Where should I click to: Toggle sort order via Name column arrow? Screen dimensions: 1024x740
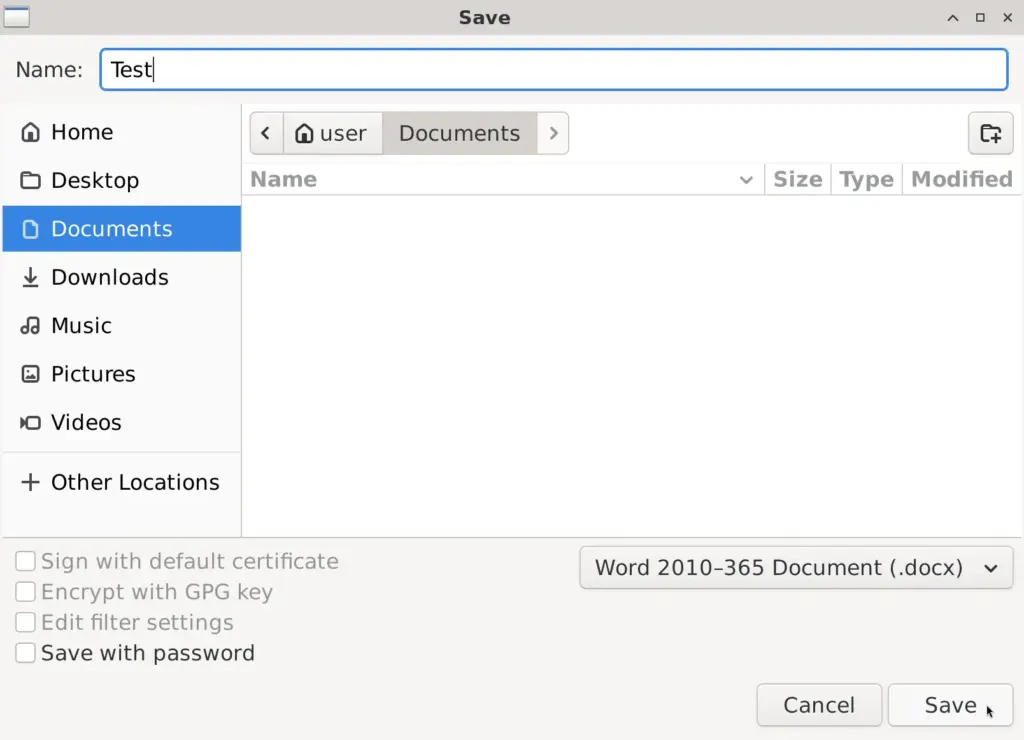pyautogui.click(x=746, y=180)
